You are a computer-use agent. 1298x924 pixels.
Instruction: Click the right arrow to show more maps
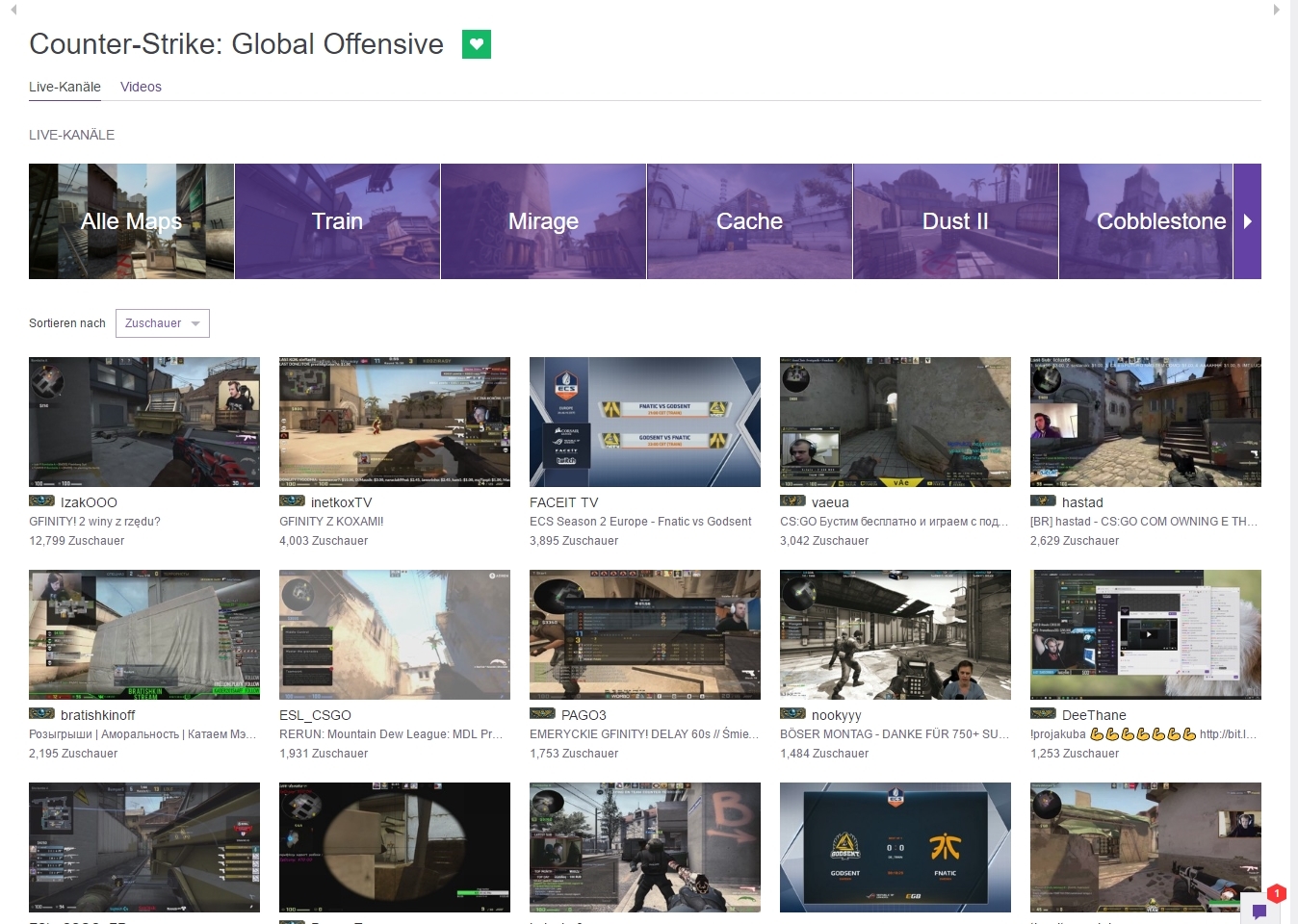(1247, 221)
